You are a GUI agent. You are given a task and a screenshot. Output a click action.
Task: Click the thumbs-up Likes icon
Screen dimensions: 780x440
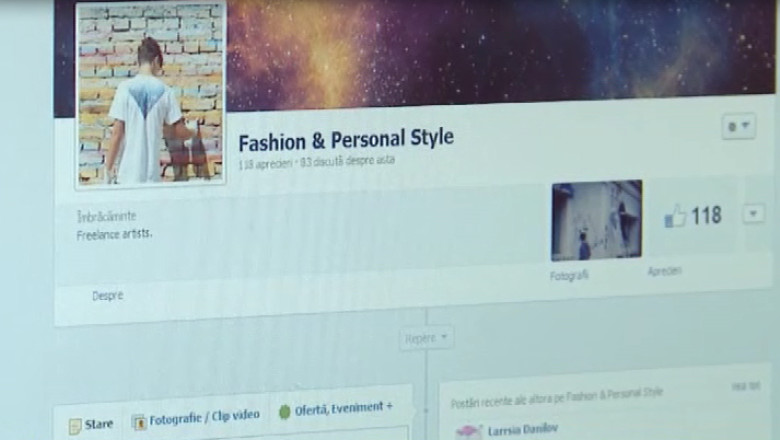(x=675, y=216)
